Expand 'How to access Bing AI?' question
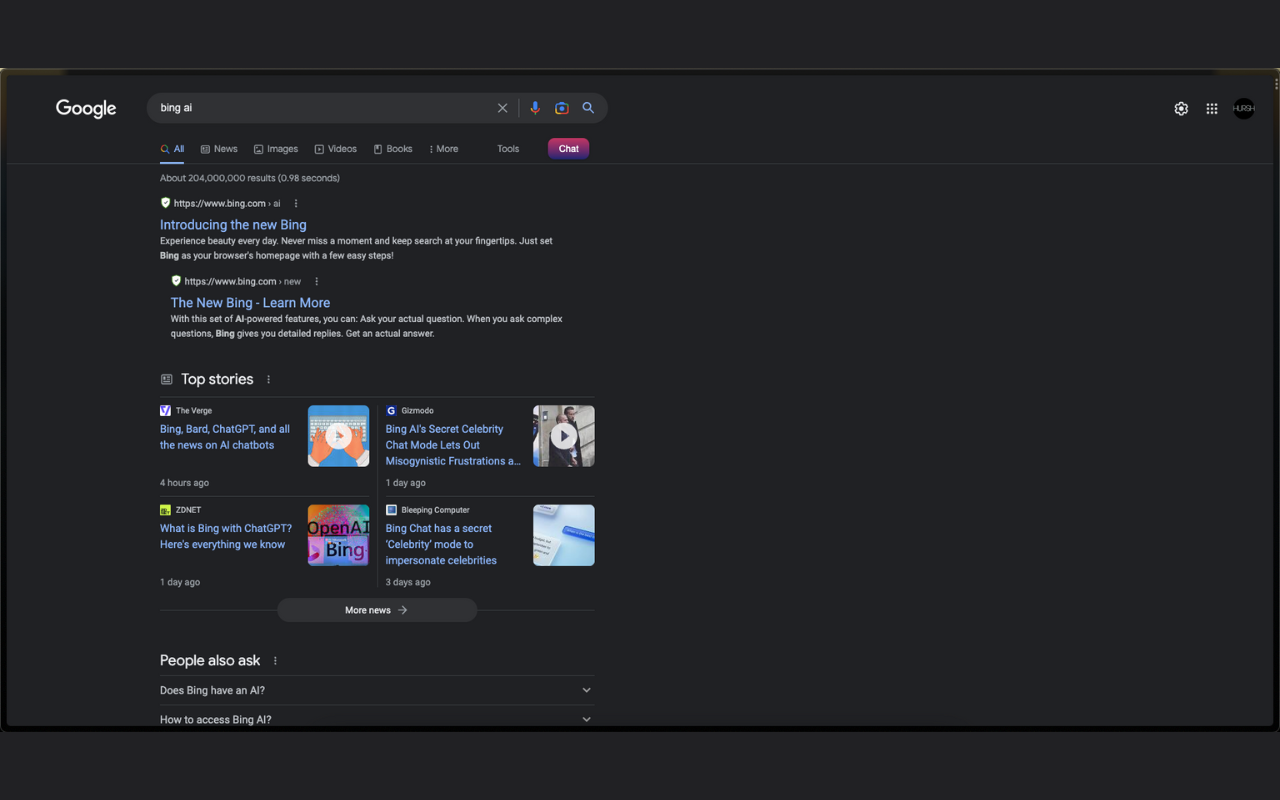The image size is (1280, 800). (377, 719)
